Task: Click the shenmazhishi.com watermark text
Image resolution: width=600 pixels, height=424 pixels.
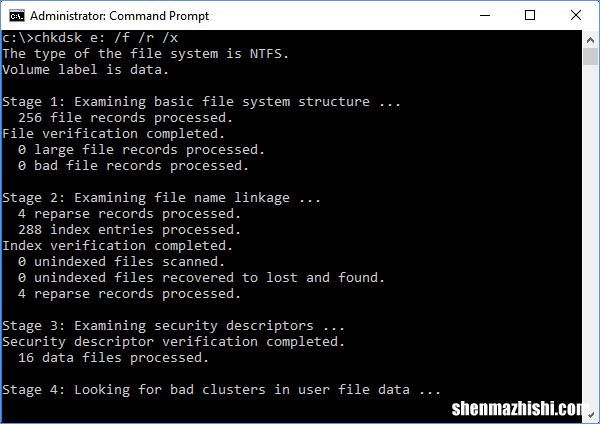Action: point(520,409)
